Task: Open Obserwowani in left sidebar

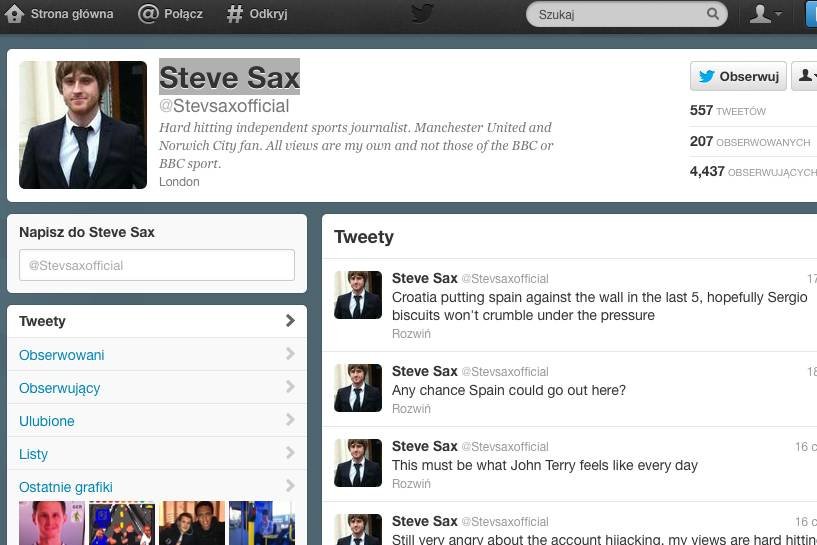Action: [x=157, y=355]
